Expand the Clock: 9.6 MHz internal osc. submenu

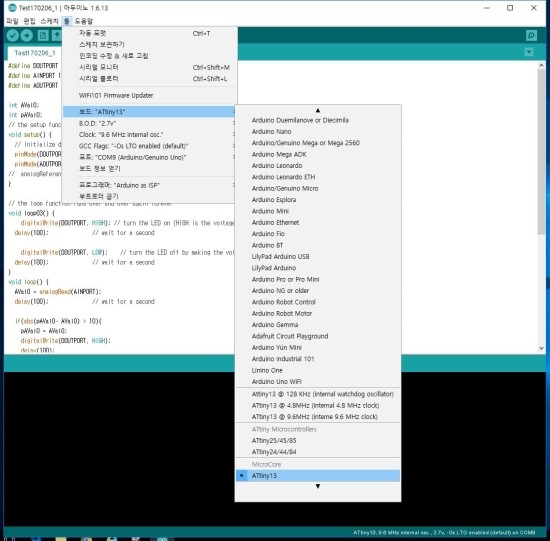click(150, 135)
